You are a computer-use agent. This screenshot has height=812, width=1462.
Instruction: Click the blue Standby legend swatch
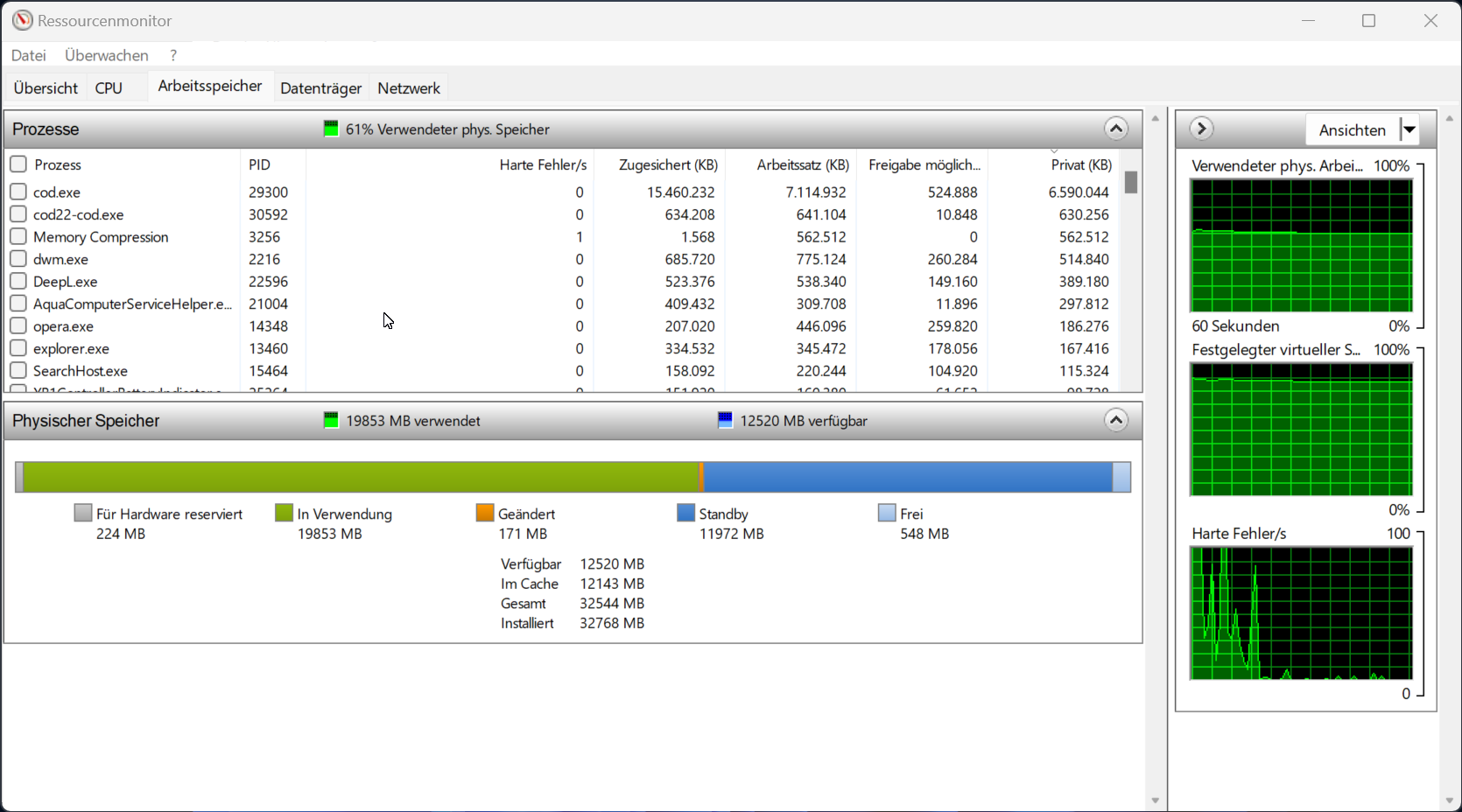click(x=685, y=513)
